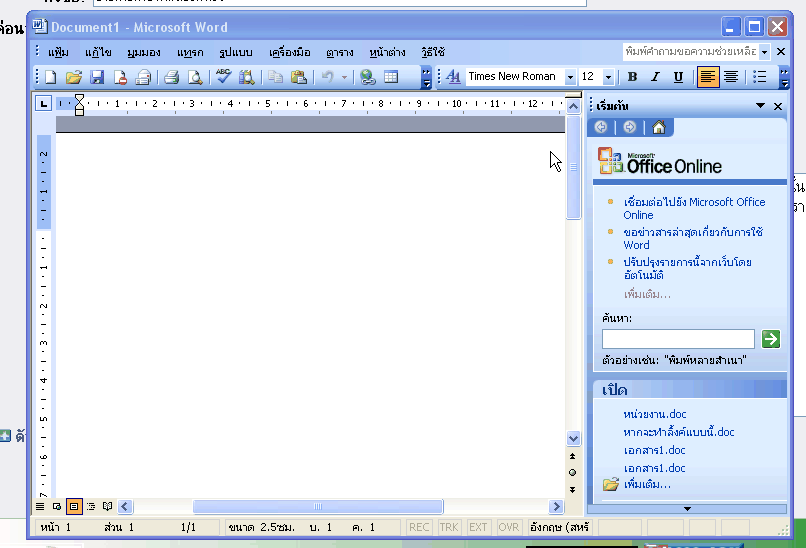Screen dimensions: 806x548
Task: Toggle bulleted list
Action: (x=759, y=77)
